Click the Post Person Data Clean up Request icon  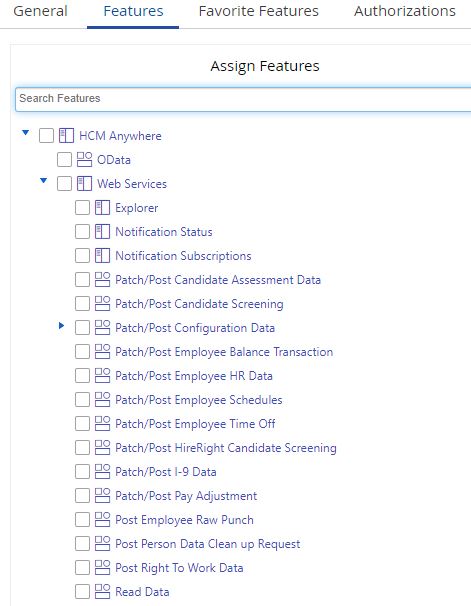(x=102, y=543)
